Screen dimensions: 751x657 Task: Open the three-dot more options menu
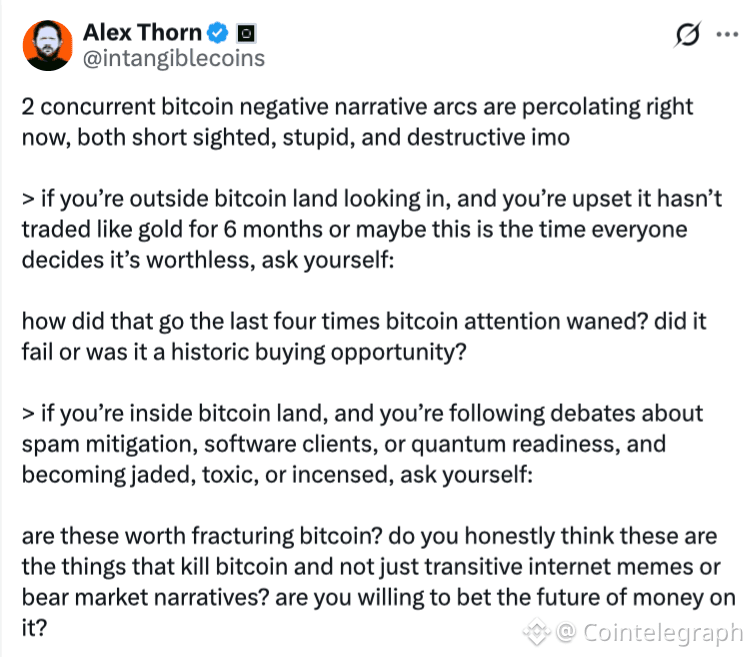tap(727, 36)
